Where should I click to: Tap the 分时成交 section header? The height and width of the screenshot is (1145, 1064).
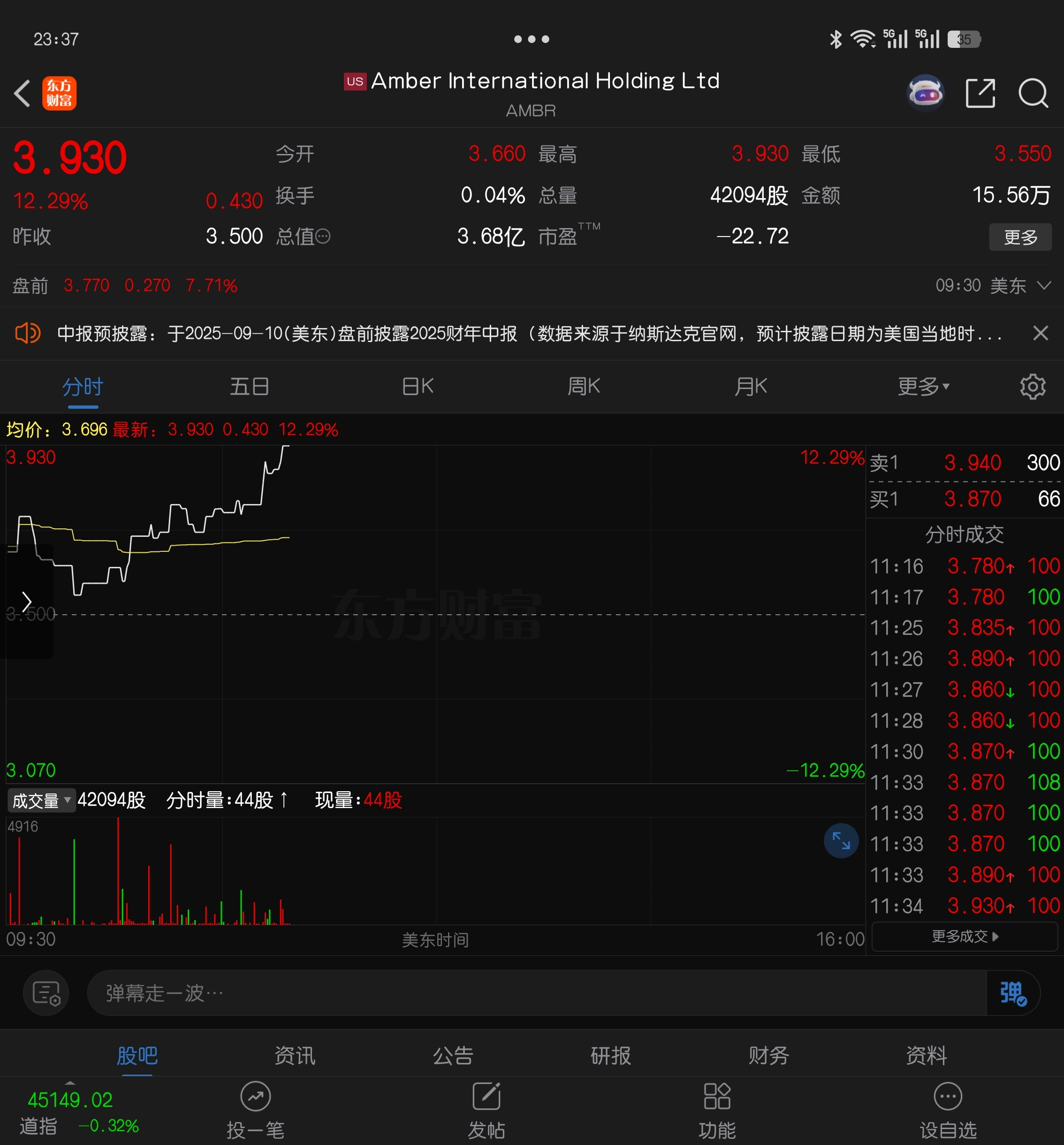965,534
